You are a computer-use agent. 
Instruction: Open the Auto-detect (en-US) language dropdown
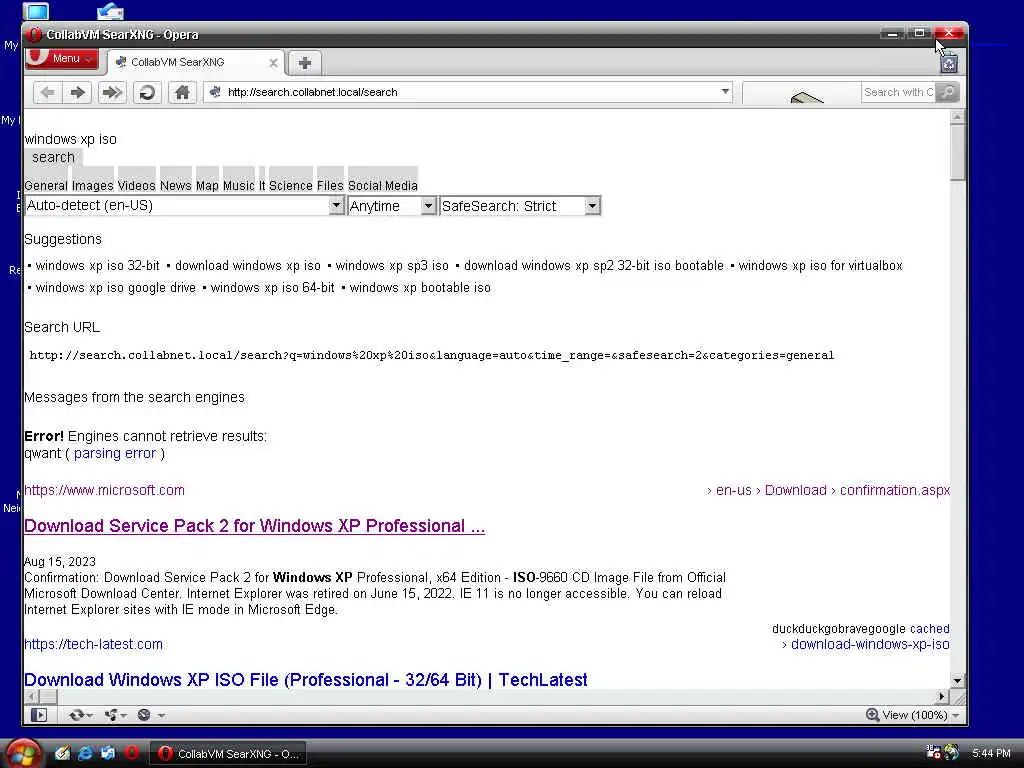tap(184, 206)
